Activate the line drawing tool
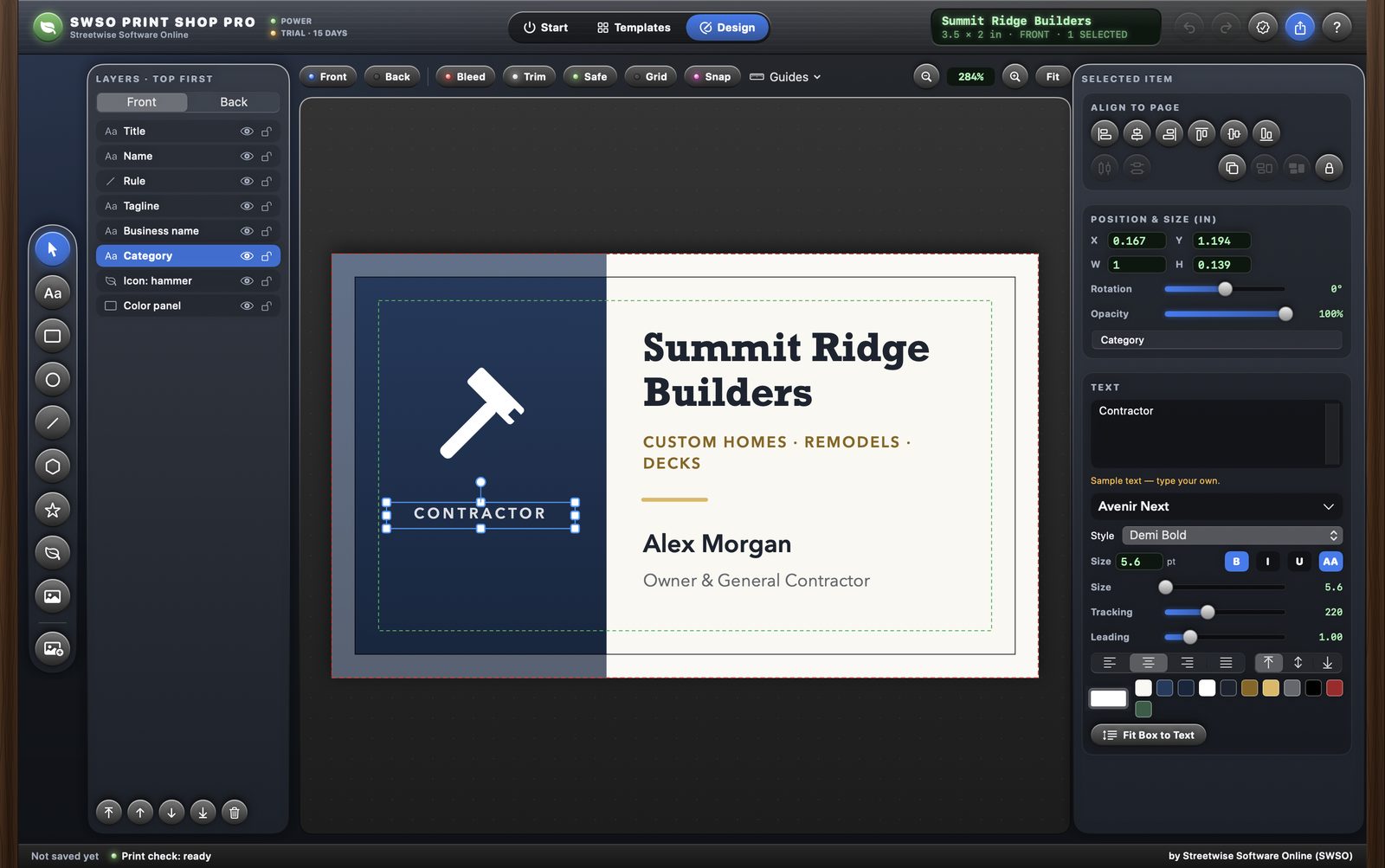Viewport: 1385px width, 868px height. pyautogui.click(x=52, y=422)
